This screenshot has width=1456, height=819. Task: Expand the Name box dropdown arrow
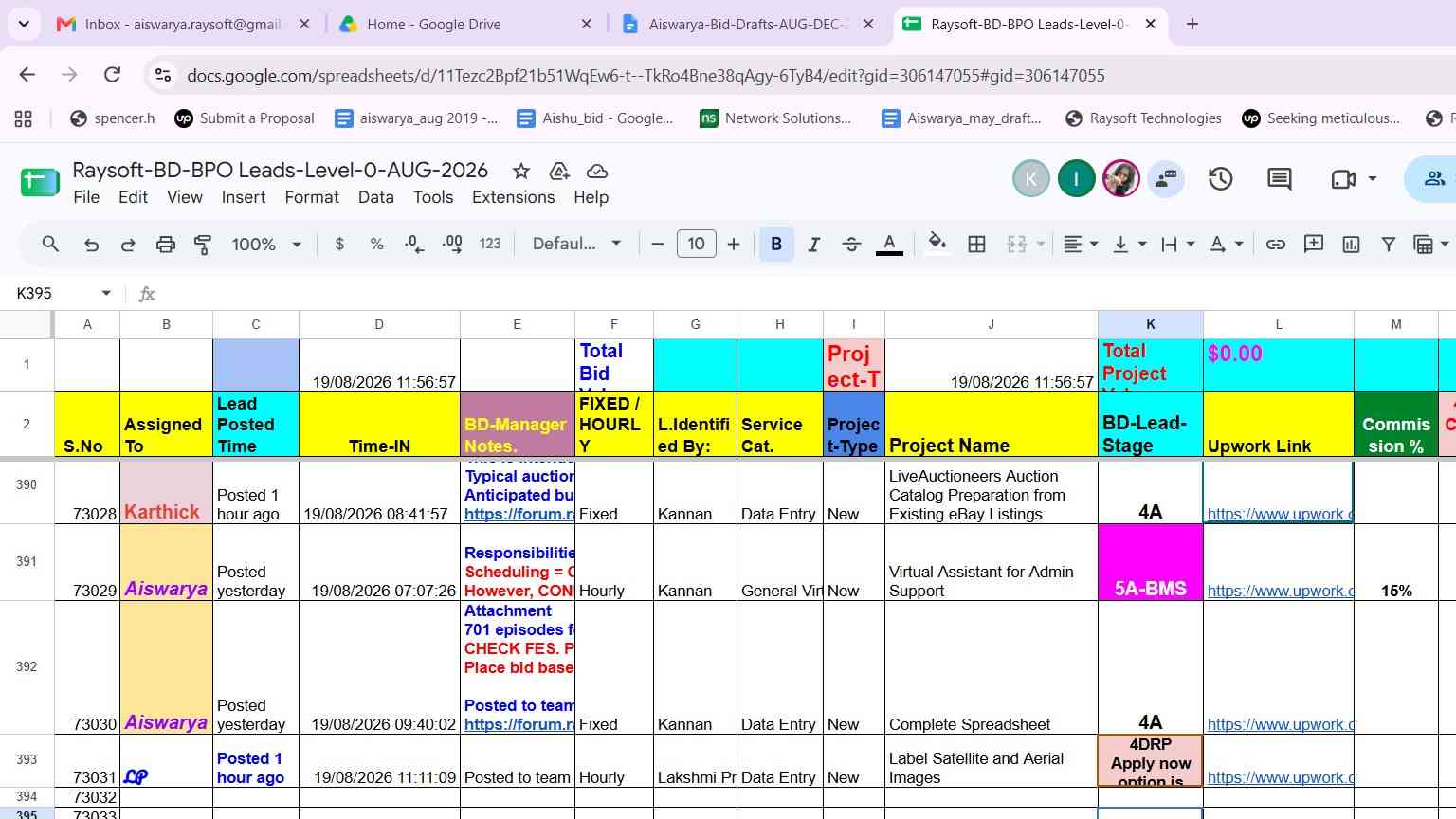click(106, 294)
